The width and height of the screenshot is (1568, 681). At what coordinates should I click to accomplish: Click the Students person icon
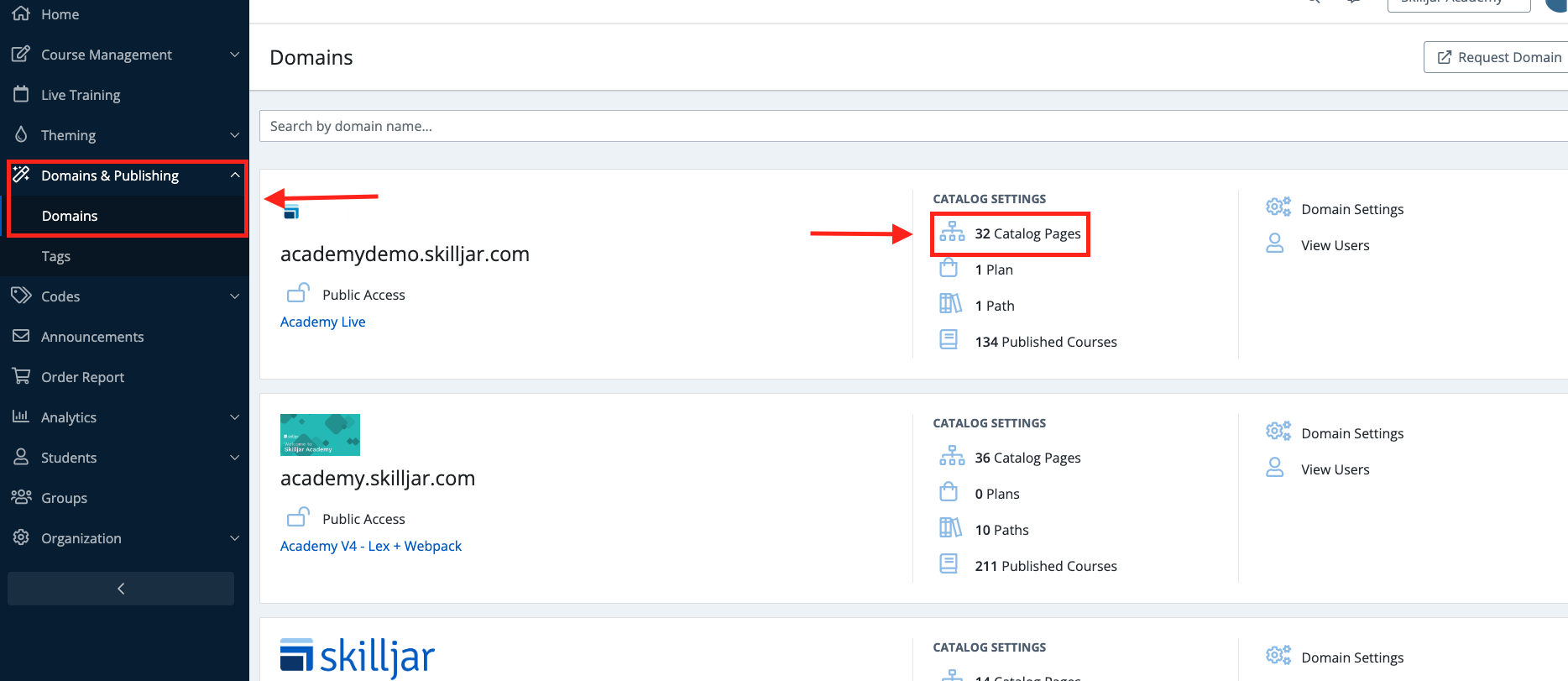tap(21, 457)
